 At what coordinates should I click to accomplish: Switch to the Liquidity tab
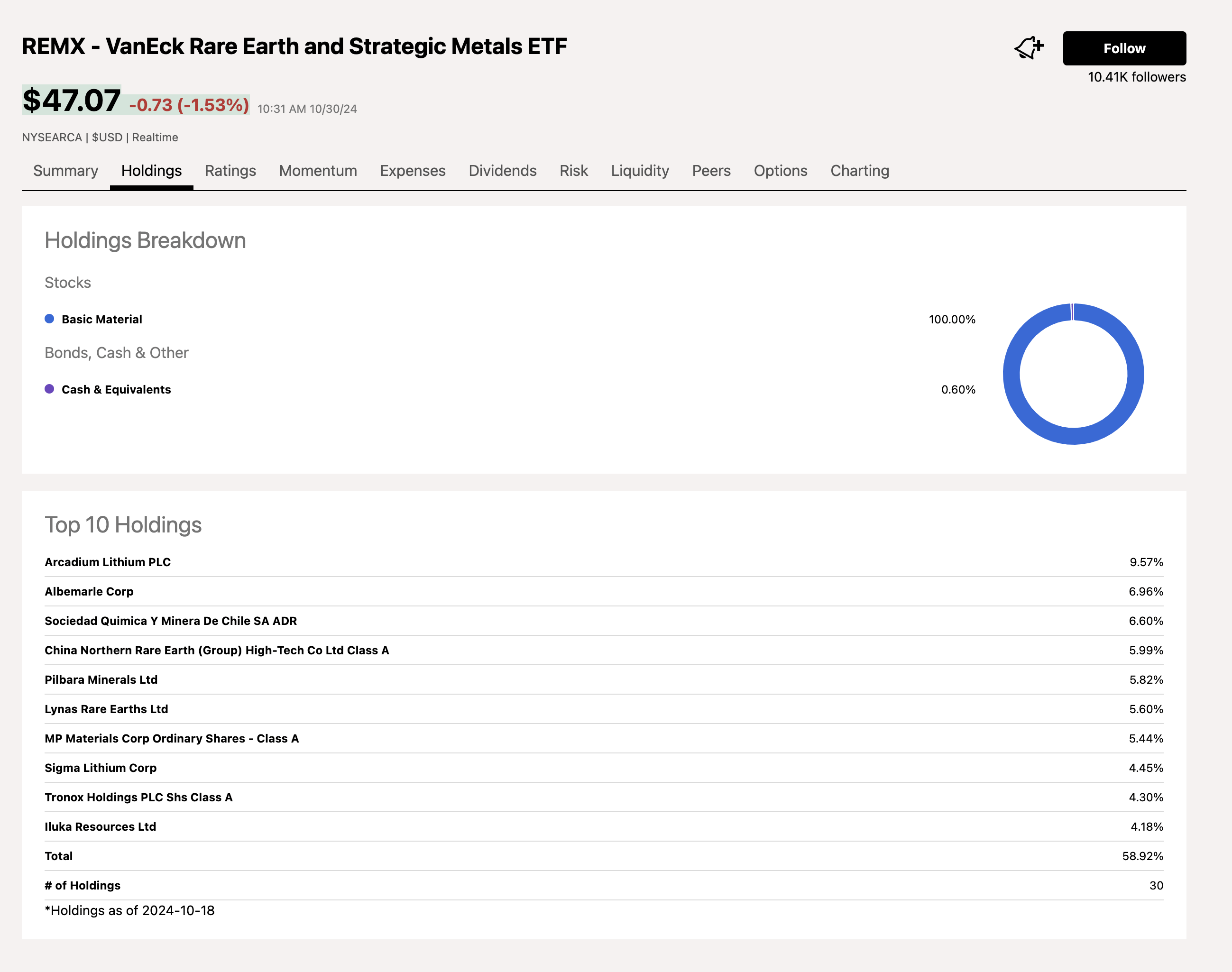640,170
